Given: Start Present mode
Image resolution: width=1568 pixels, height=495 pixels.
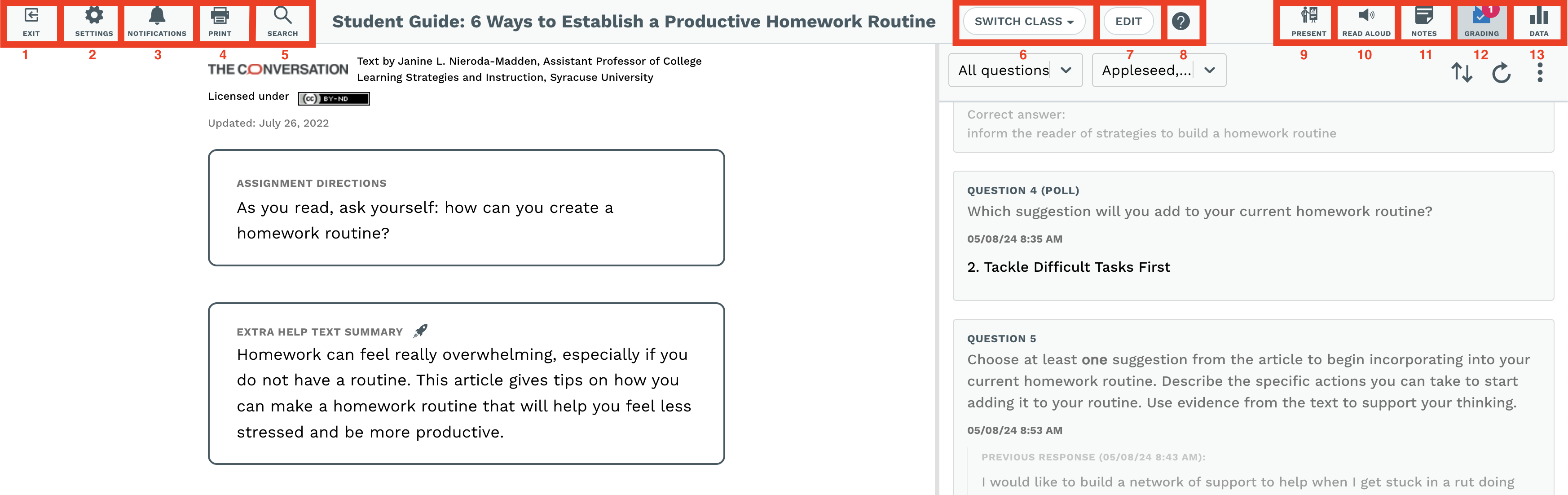Looking at the screenshot, I should 1308,22.
